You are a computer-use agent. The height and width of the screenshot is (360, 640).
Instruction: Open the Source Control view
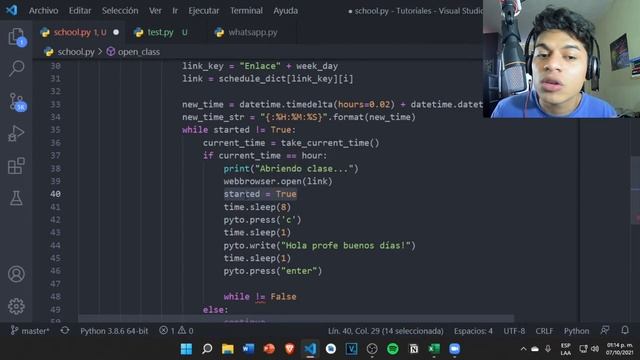coord(16,102)
